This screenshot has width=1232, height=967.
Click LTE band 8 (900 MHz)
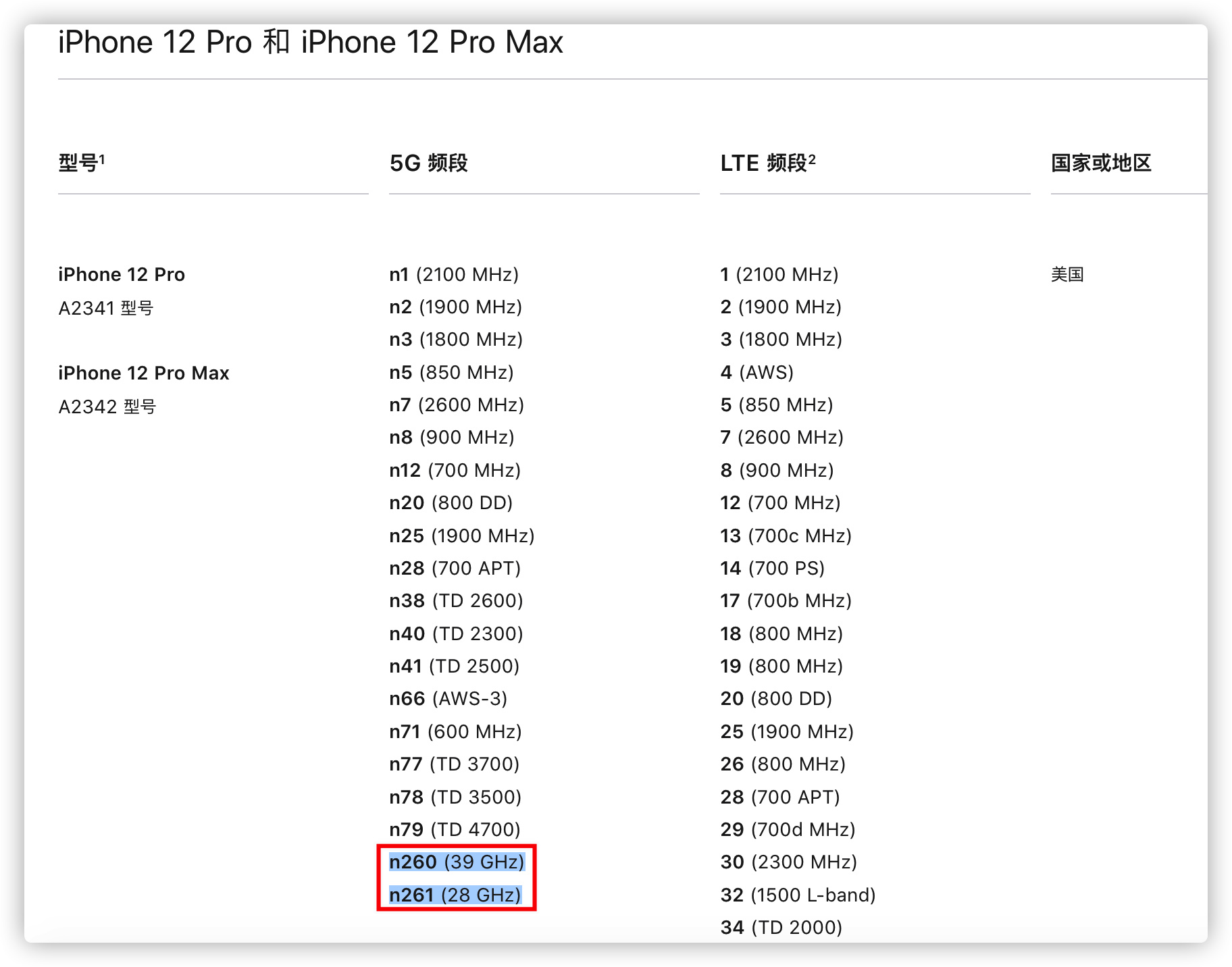777,470
